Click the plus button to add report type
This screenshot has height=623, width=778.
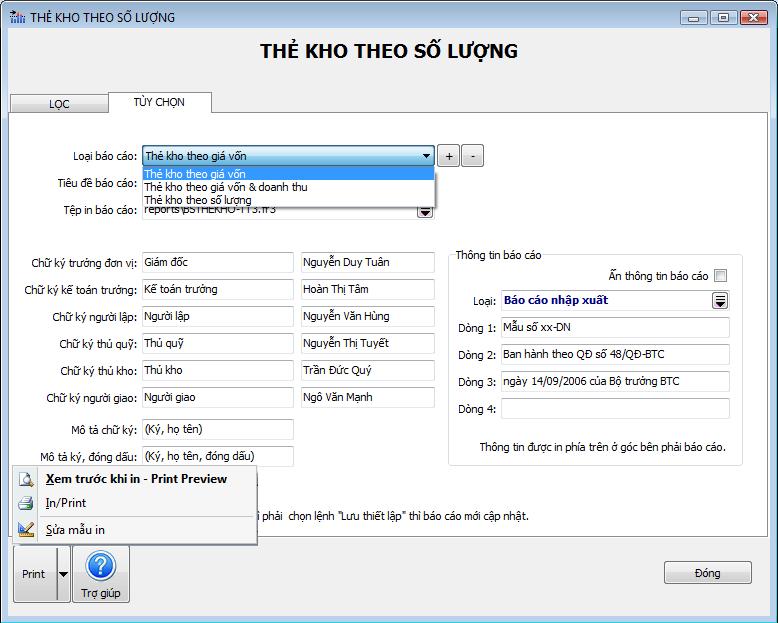(450, 156)
